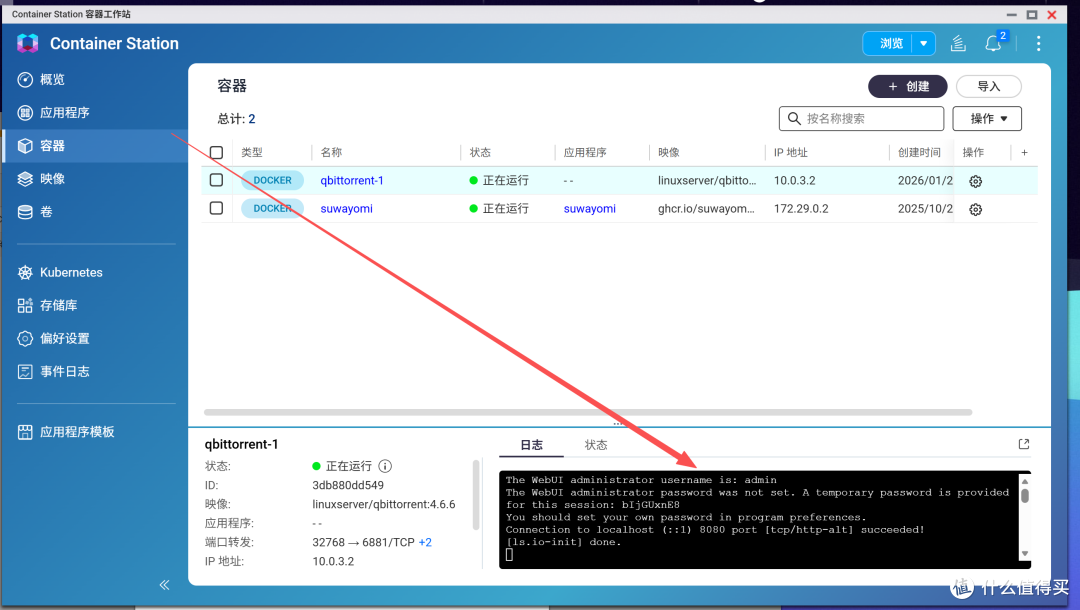1080x610 pixels.
Task: Check the qbittorrent-1 row checkbox
Action: (x=216, y=180)
